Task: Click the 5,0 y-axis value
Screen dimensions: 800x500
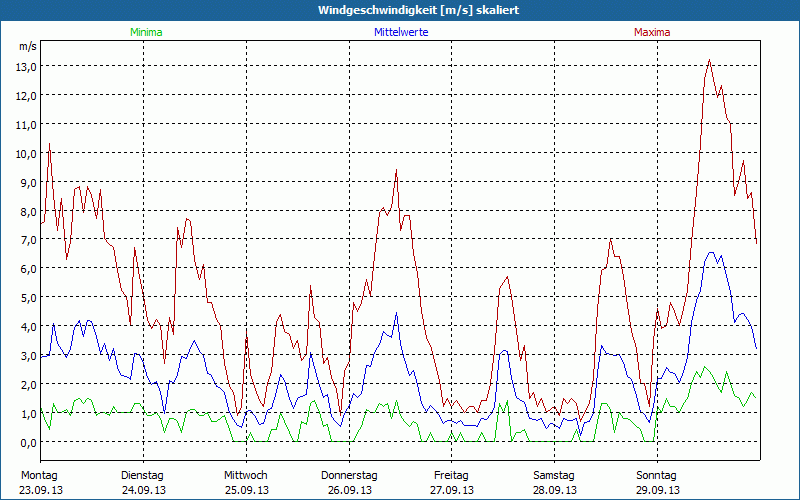Action: [28, 297]
